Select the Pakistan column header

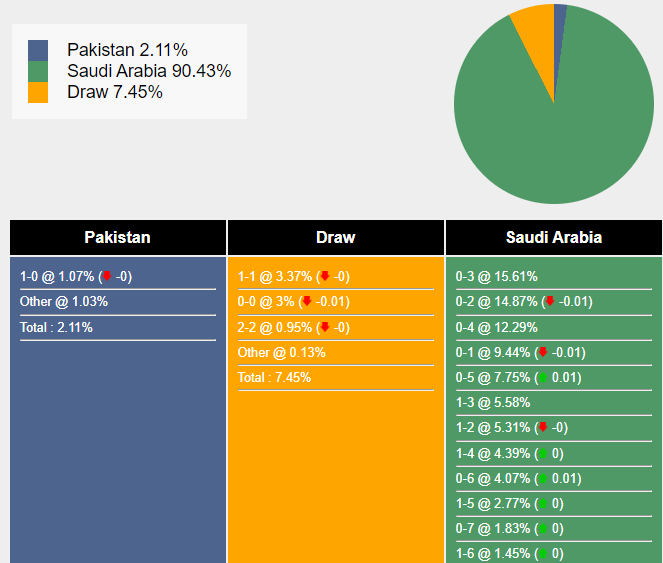point(118,238)
